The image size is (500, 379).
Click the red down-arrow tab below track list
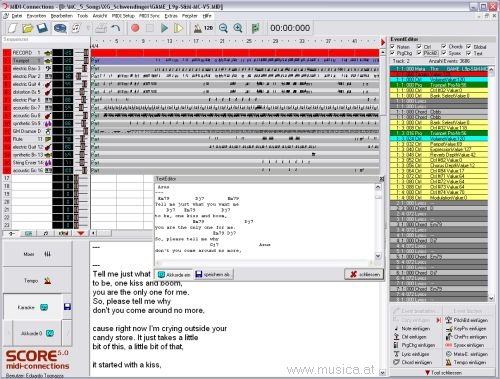80,233
